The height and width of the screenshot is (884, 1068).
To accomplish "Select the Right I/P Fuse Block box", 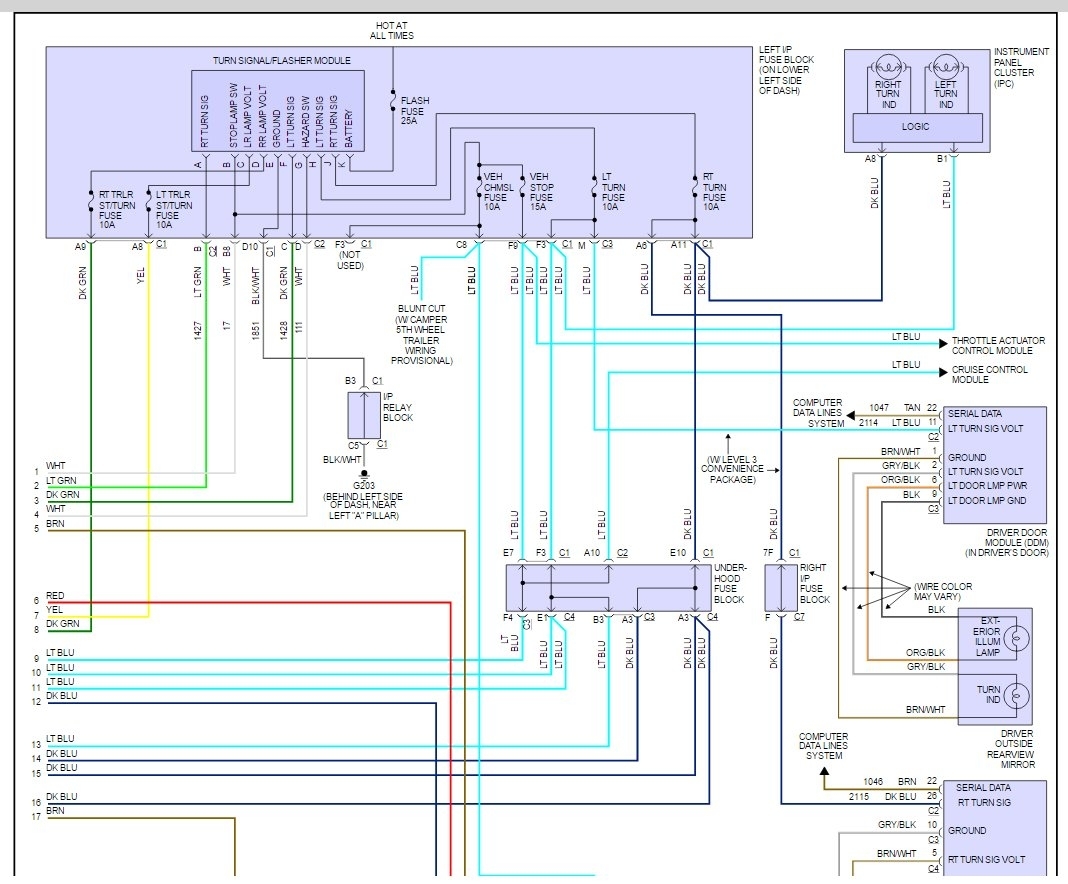I will (781, 587).
